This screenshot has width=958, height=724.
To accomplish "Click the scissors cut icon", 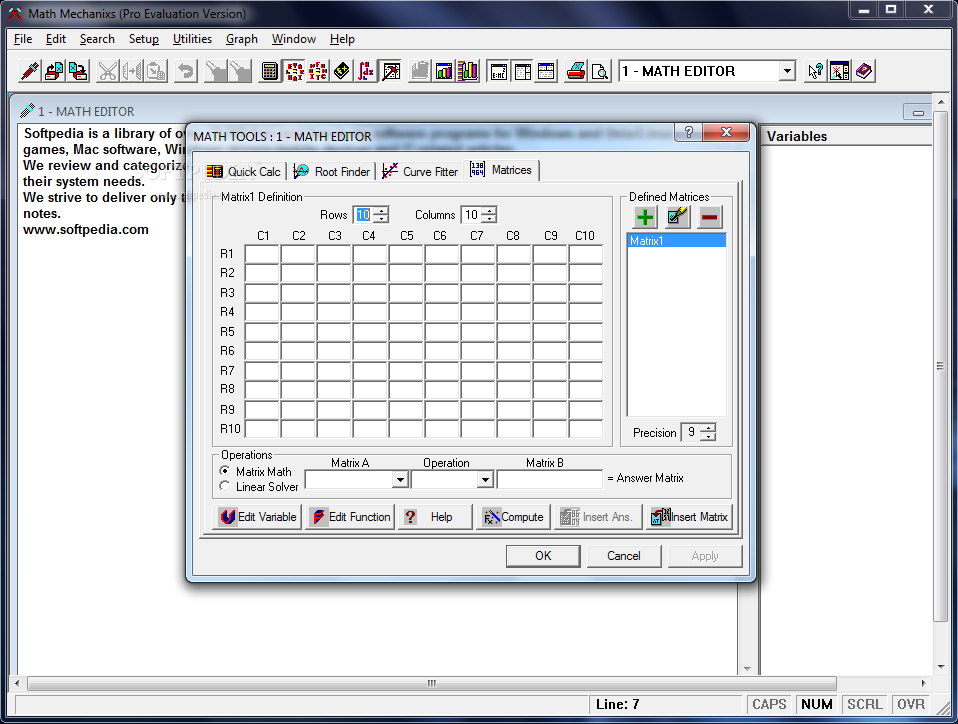I will 108,71.
